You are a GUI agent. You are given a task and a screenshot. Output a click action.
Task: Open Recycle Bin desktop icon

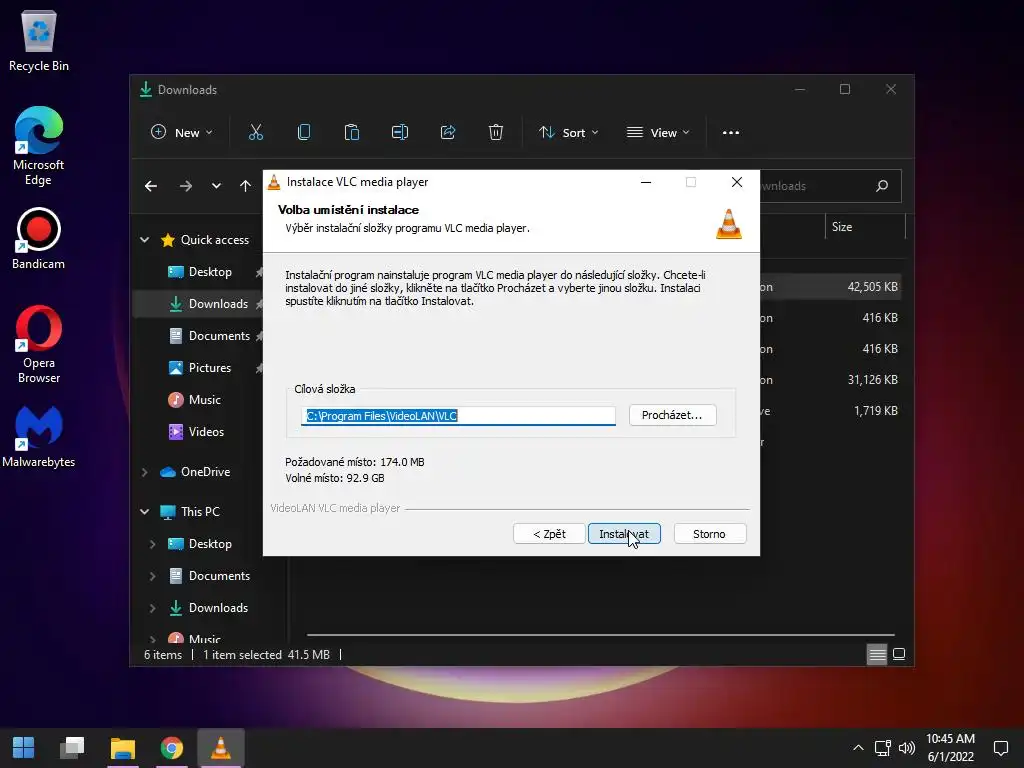click(x=39, y=41)
